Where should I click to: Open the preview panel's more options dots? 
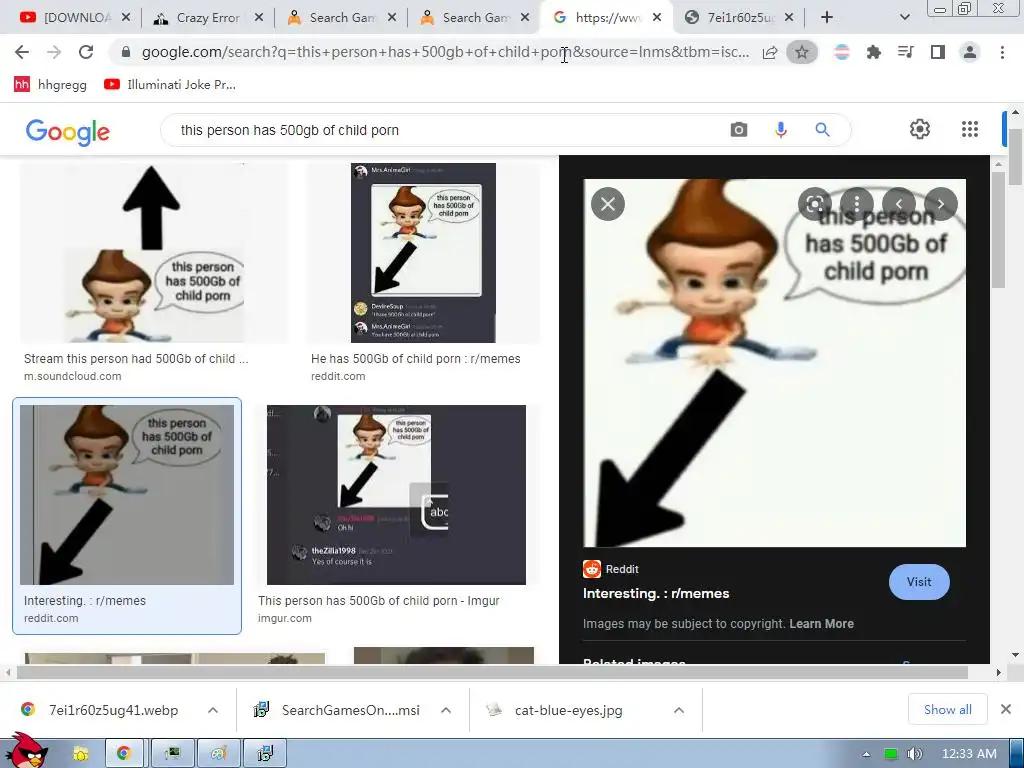[857, 204]
